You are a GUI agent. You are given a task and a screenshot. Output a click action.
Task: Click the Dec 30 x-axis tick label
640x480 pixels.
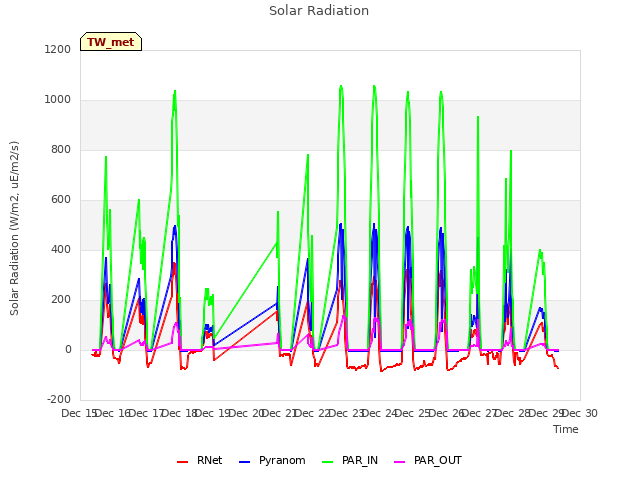580,413
